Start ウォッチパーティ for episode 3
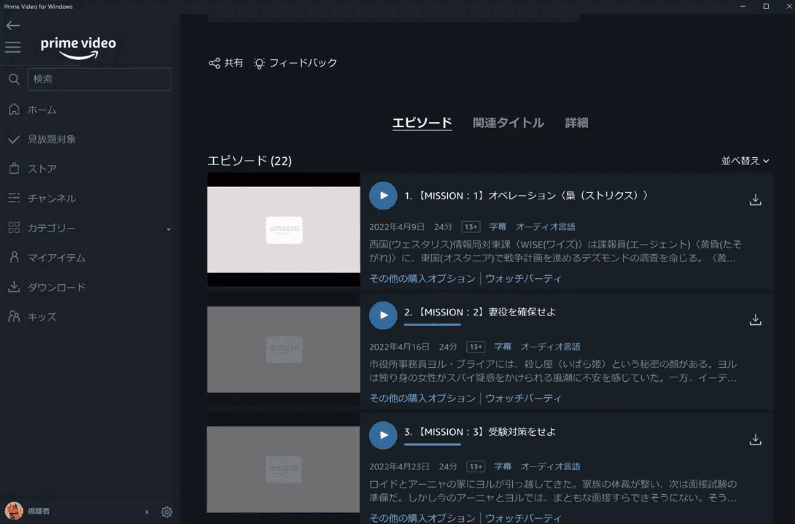The height and width of the screenshot is (524, 795). 523,518
